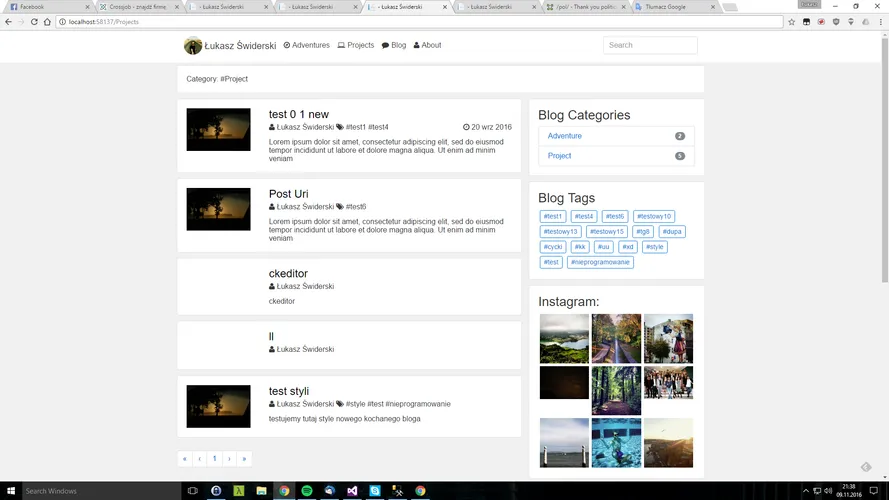Open the Windows Start menu
889x500 pixels.
click(11, 491)
